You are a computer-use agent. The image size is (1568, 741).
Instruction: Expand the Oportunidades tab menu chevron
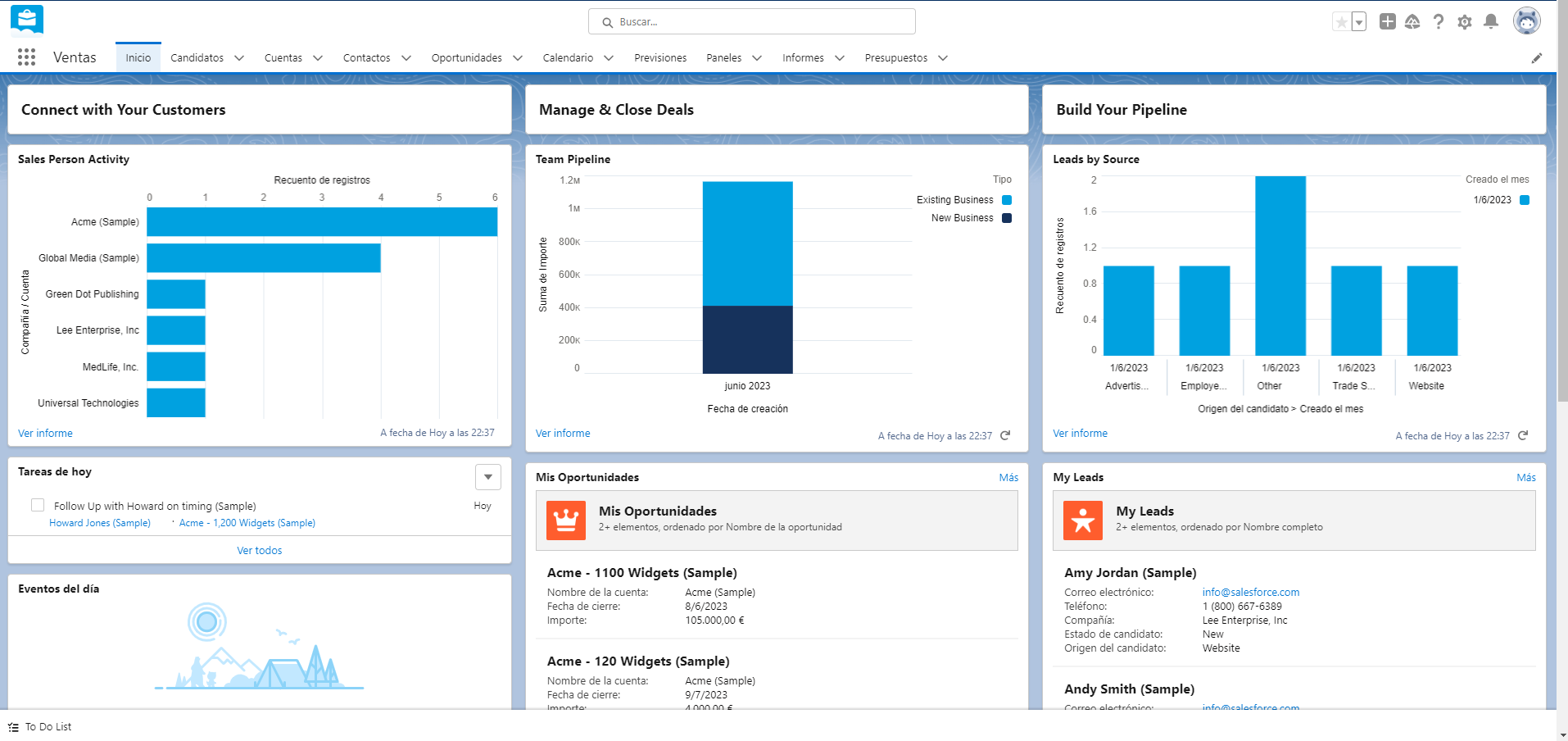(x=518, y=58)
